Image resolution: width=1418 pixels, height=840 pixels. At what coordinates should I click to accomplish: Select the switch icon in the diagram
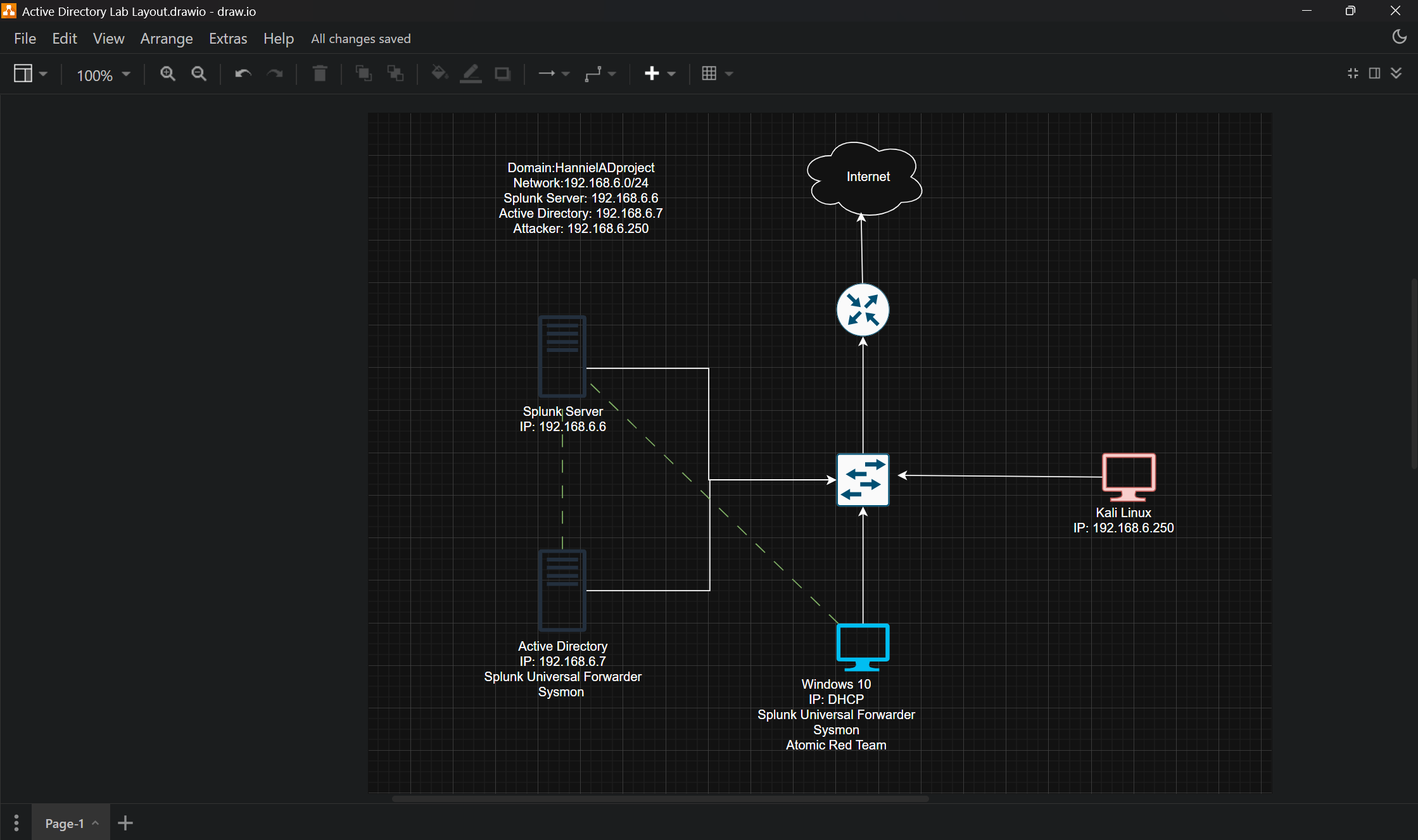coord(863,480)
